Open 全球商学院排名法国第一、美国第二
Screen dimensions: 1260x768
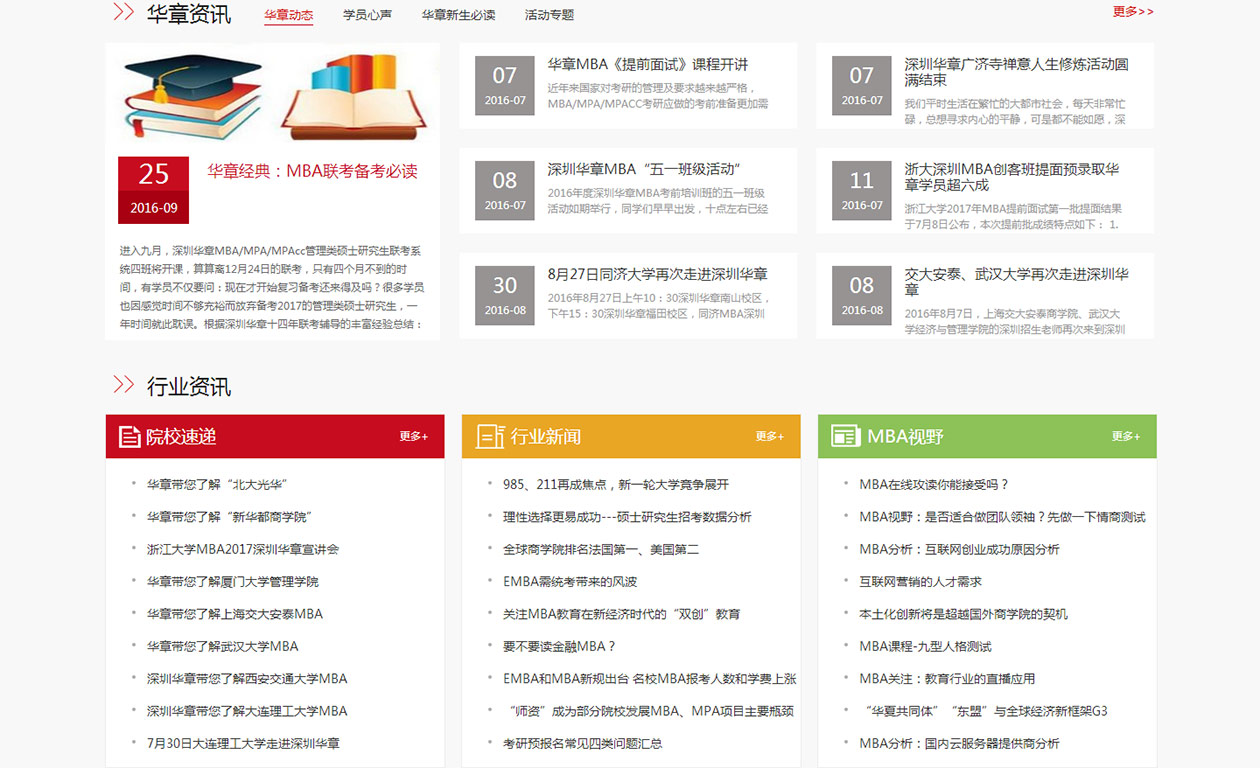(601, 549)
